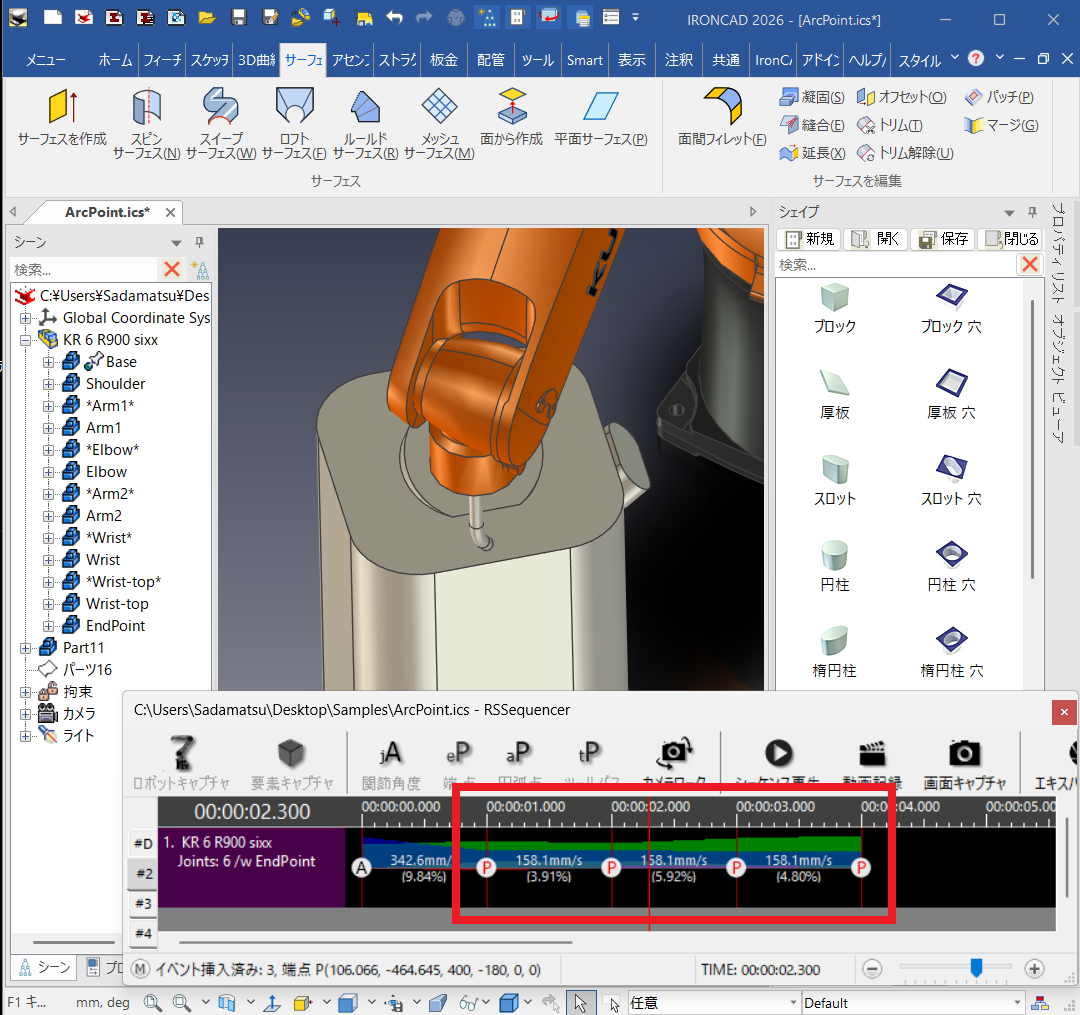Open the メニュー (Menu) item

45,60
